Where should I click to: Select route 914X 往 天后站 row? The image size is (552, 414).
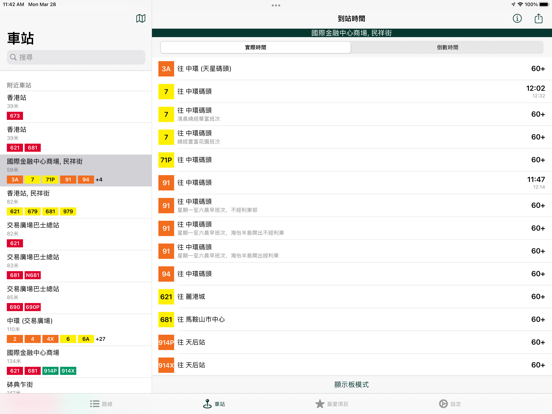click(352, 365)
